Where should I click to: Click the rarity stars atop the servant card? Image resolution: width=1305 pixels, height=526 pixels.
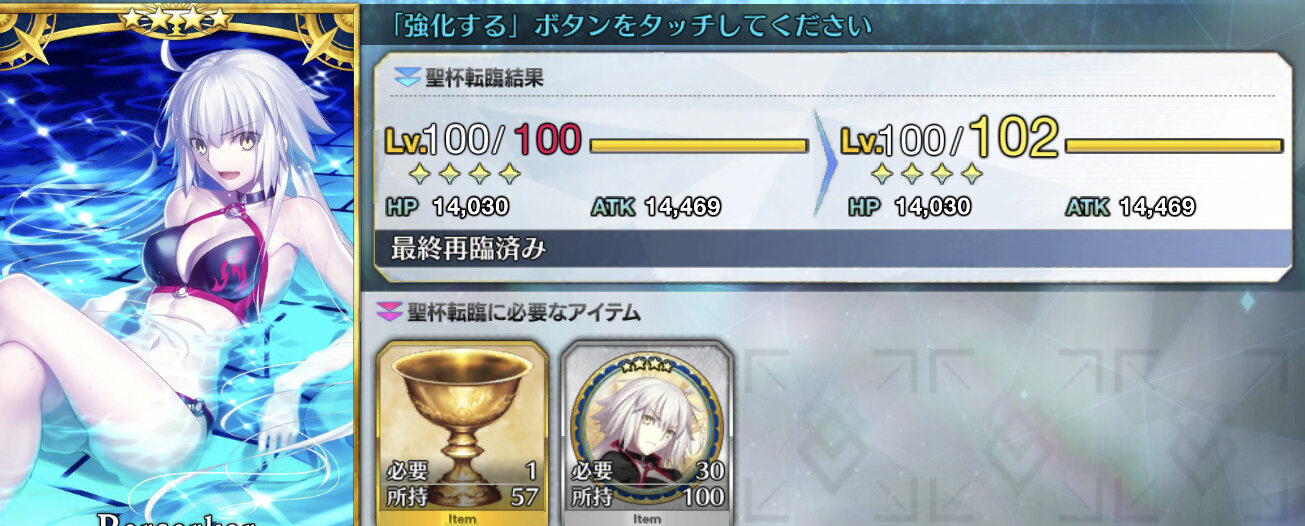click(176, 18)
